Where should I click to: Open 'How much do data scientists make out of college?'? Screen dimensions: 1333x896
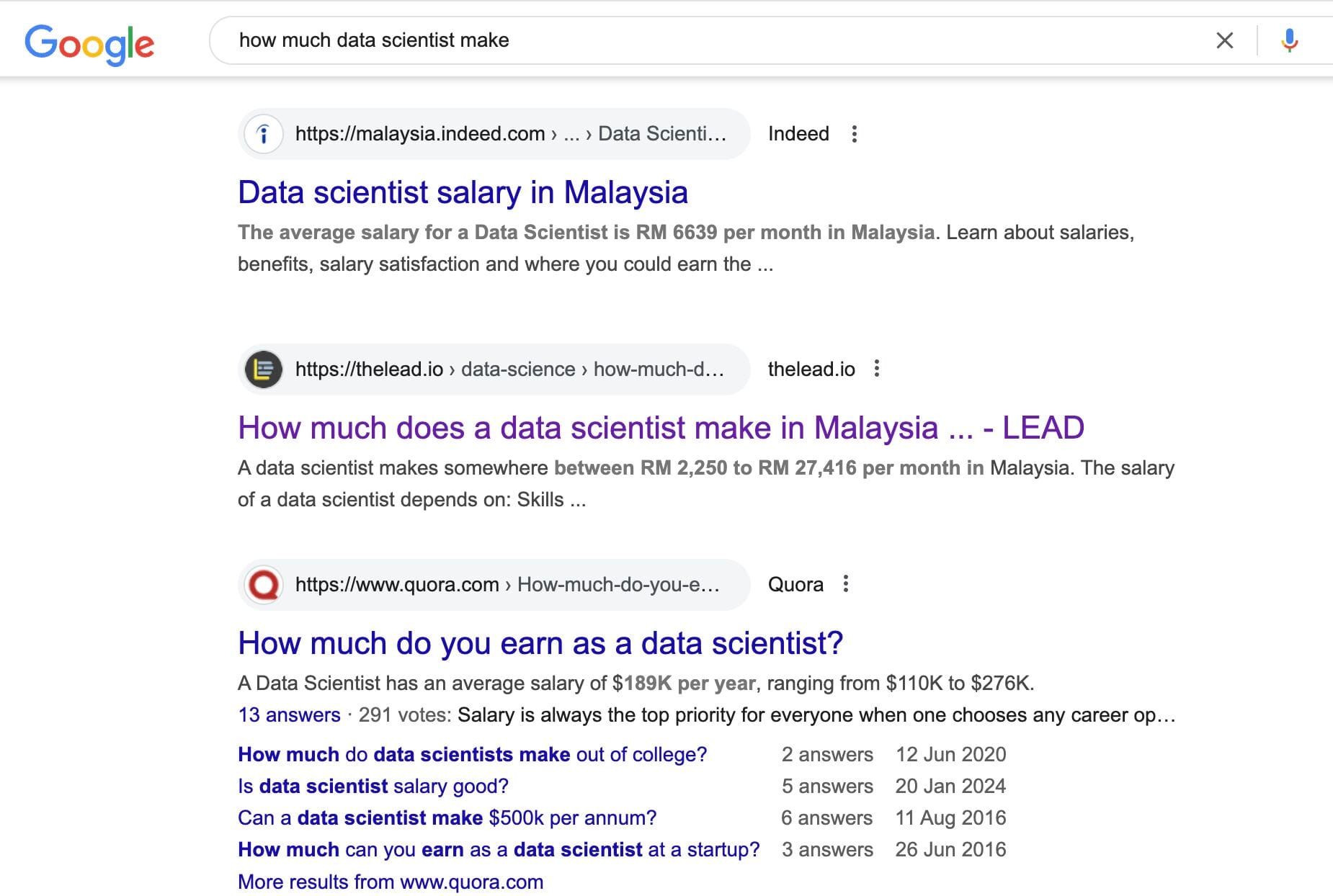click(x=473, y=755)
